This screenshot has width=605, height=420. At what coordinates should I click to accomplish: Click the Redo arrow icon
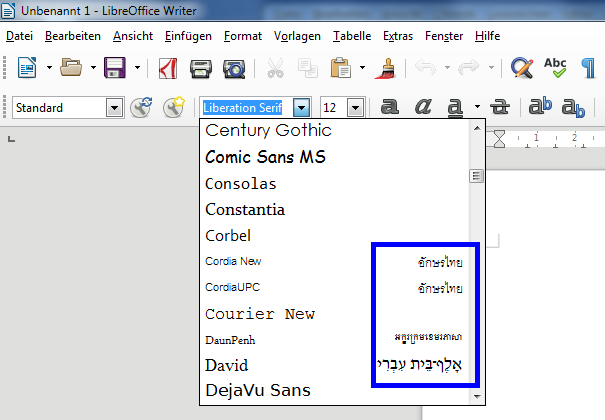[x=468, y=67]
